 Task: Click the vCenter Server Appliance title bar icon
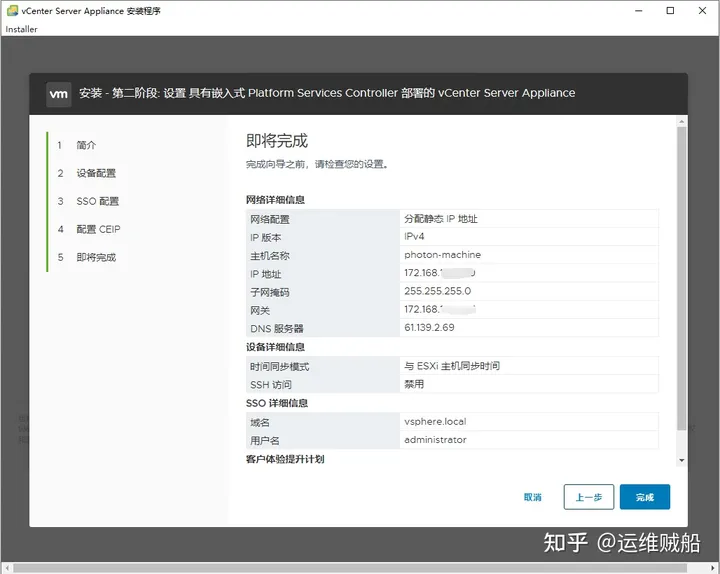click(11, 11)
